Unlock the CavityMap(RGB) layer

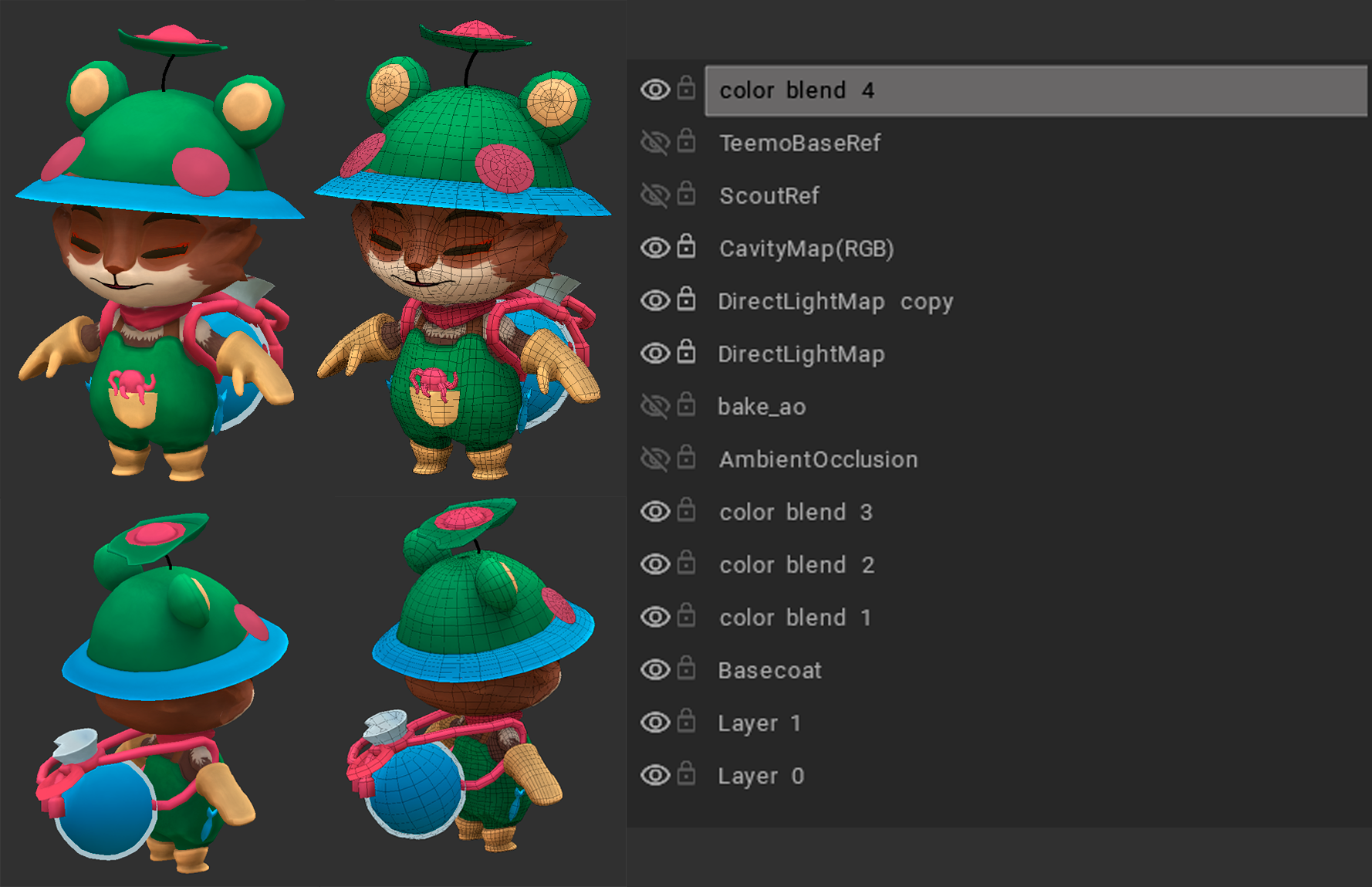[686, 246]
